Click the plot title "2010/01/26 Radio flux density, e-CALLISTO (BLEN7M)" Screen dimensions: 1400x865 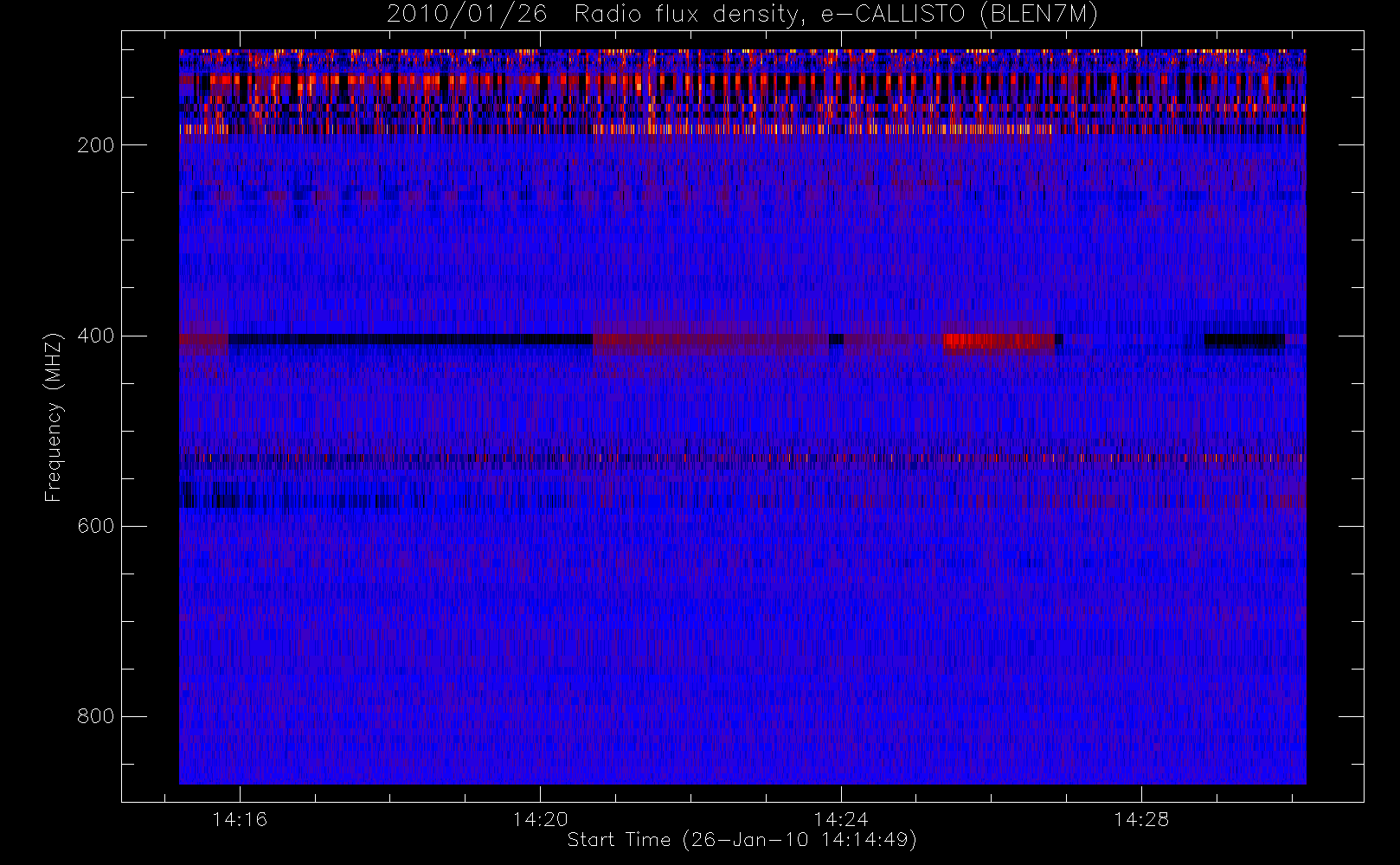click(742, 15)
